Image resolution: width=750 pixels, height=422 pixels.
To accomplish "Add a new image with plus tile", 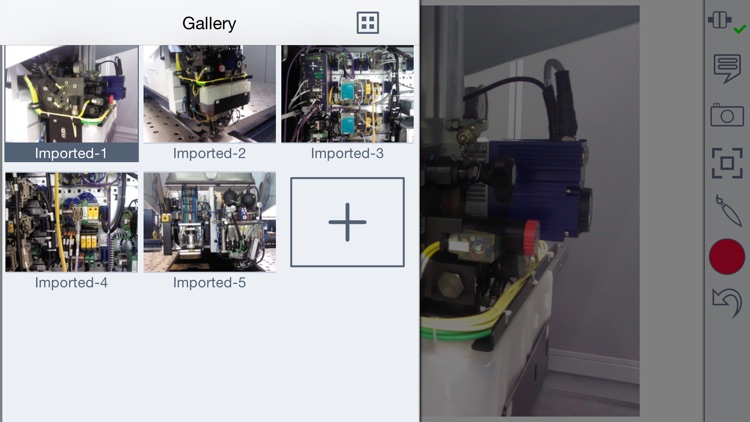I will (x=347, y=222).
